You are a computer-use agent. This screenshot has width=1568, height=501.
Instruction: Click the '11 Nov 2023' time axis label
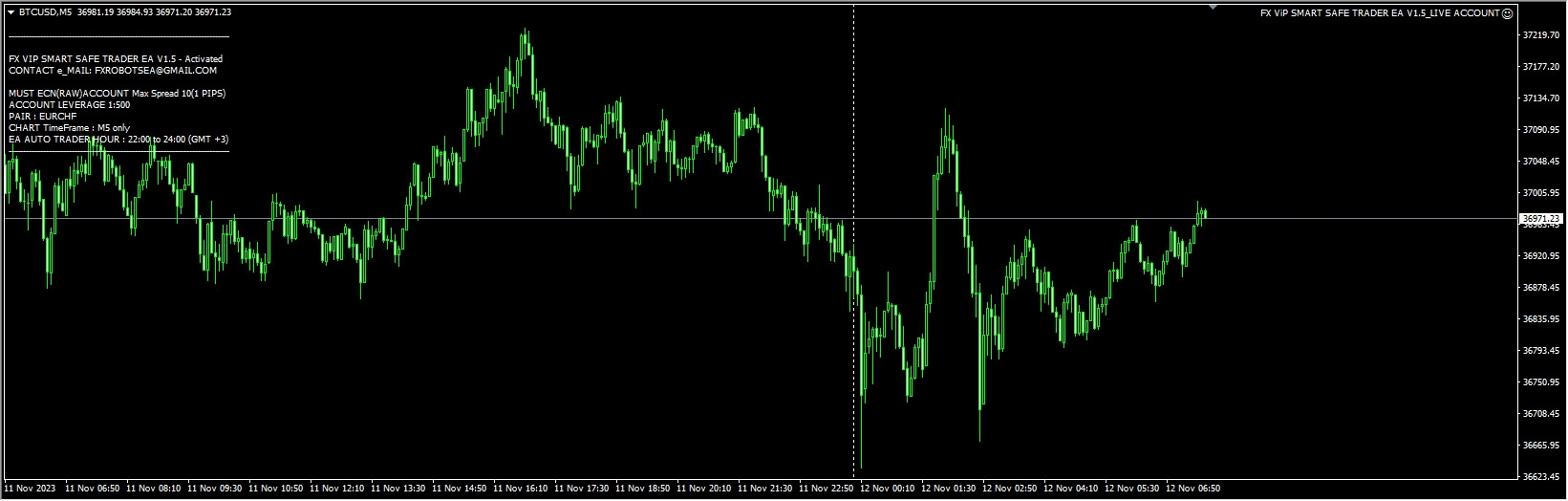[x=32, y=489]
